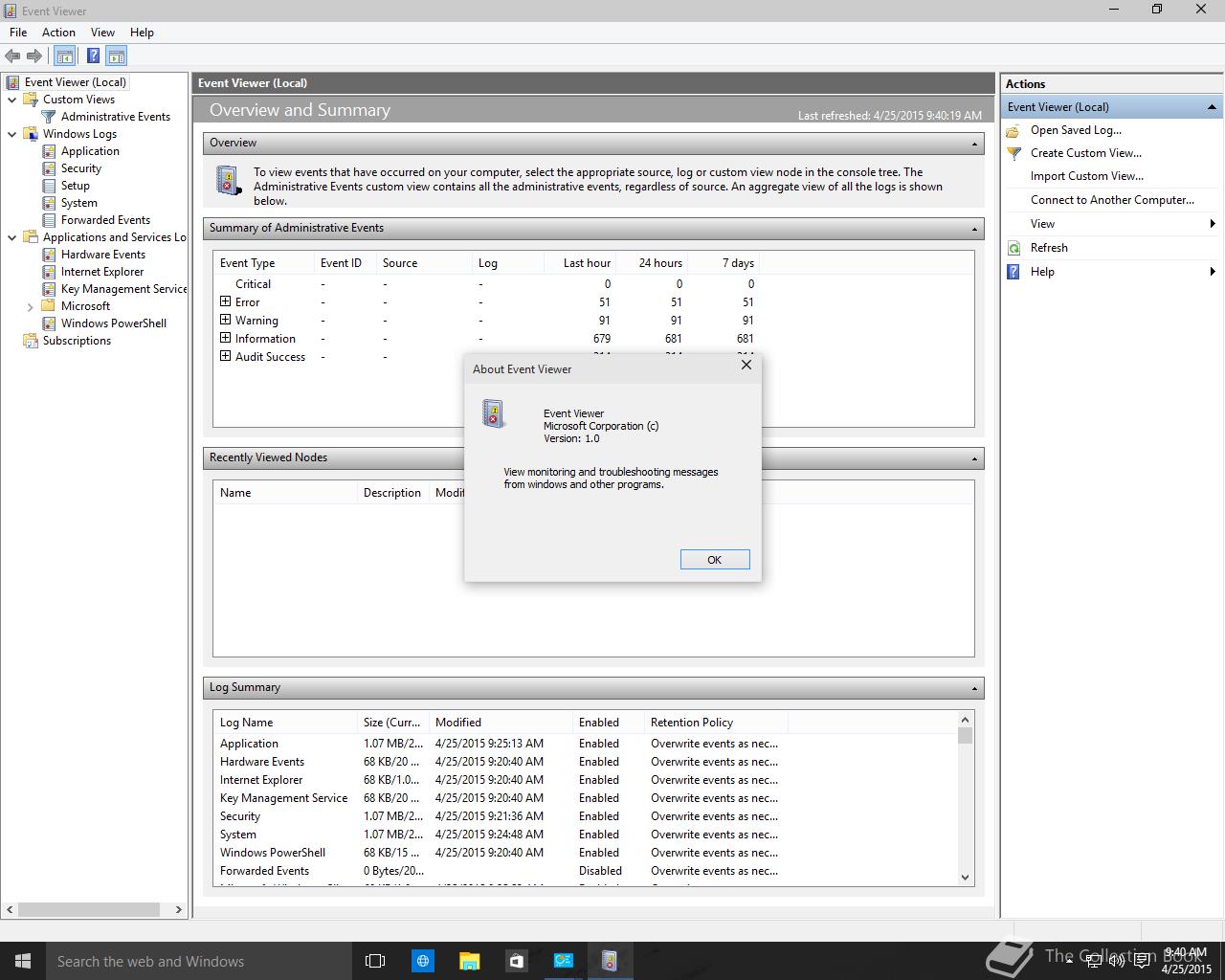
Task: Click the blue Help toolbar icon
Action: [x=93, y=56]
